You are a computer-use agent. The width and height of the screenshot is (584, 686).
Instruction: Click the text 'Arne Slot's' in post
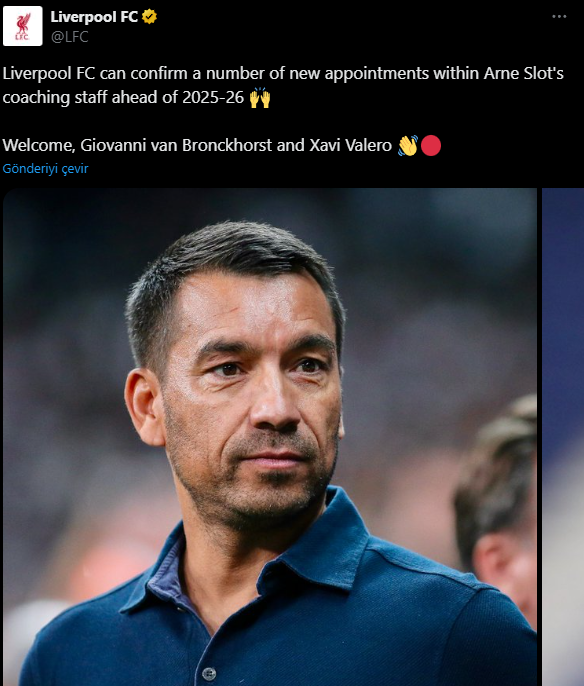[x=524, y=74]
